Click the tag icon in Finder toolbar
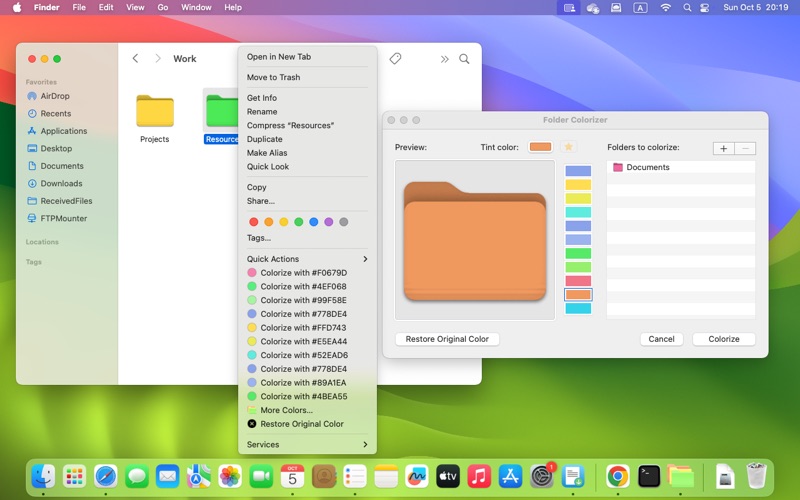 click(x=395, y=59)
